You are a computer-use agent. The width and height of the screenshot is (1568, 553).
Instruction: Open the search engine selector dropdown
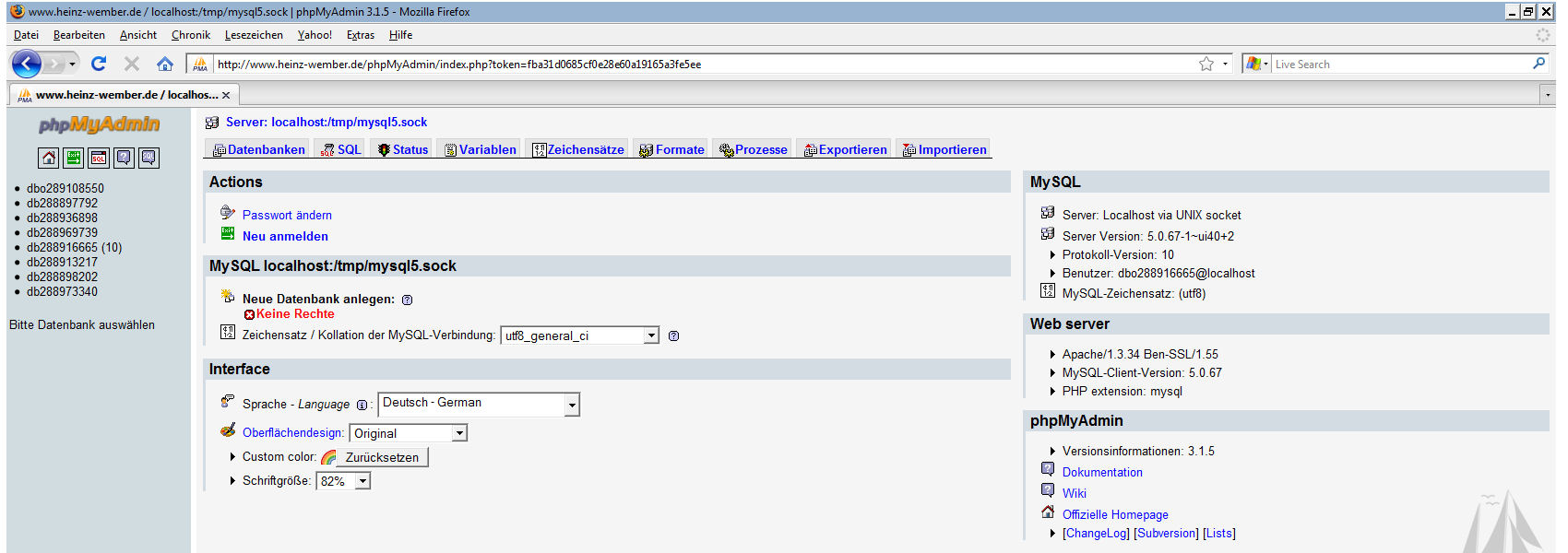point(1257,64)
